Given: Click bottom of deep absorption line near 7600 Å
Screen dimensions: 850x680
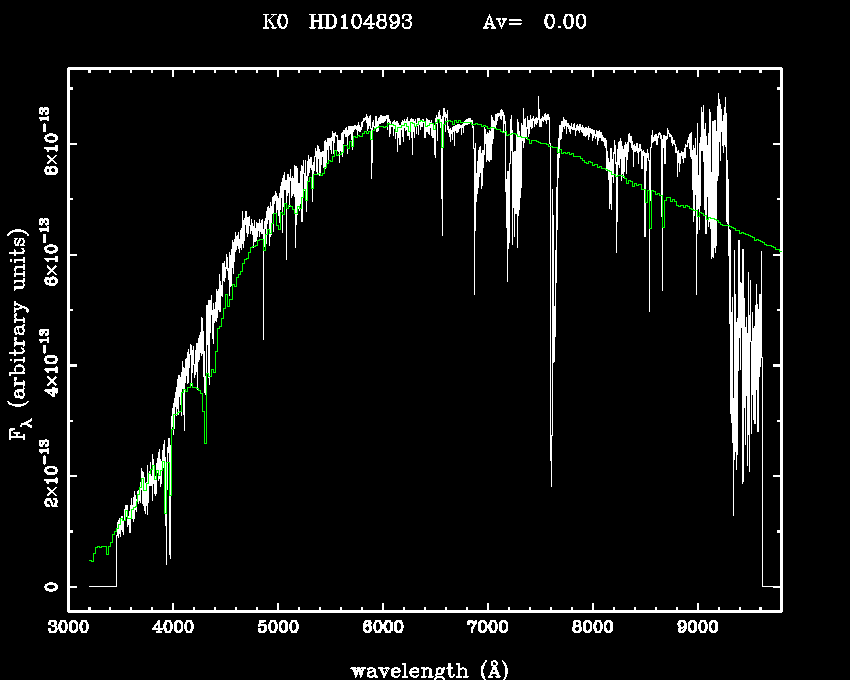Looking at the screenshot, I should click(551, 484).
